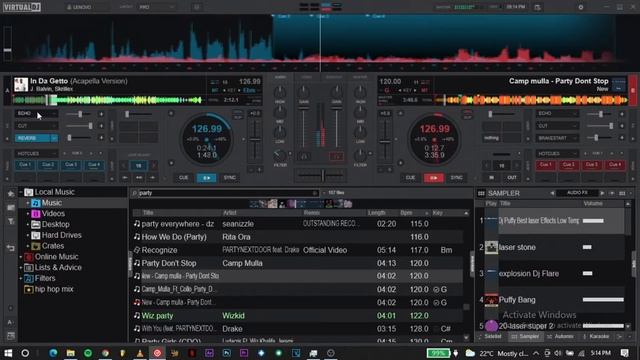Switch to the Karaoke tab
This screenshot has width=640, height=360.
click(x=596, y=337)
